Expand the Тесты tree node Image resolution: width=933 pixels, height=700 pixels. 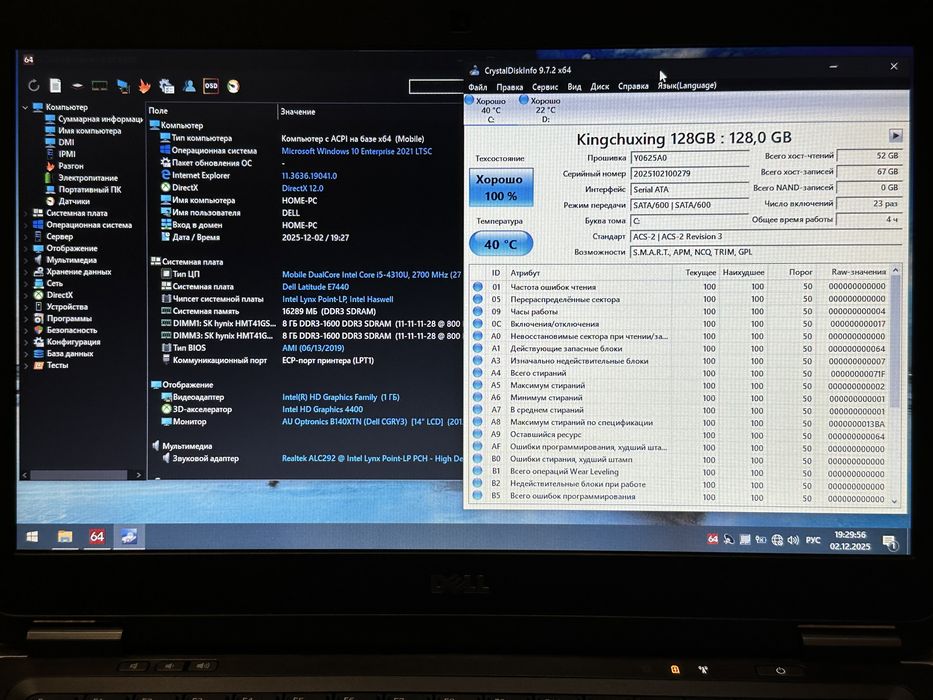pyautogui.click(x=26, y=365)
